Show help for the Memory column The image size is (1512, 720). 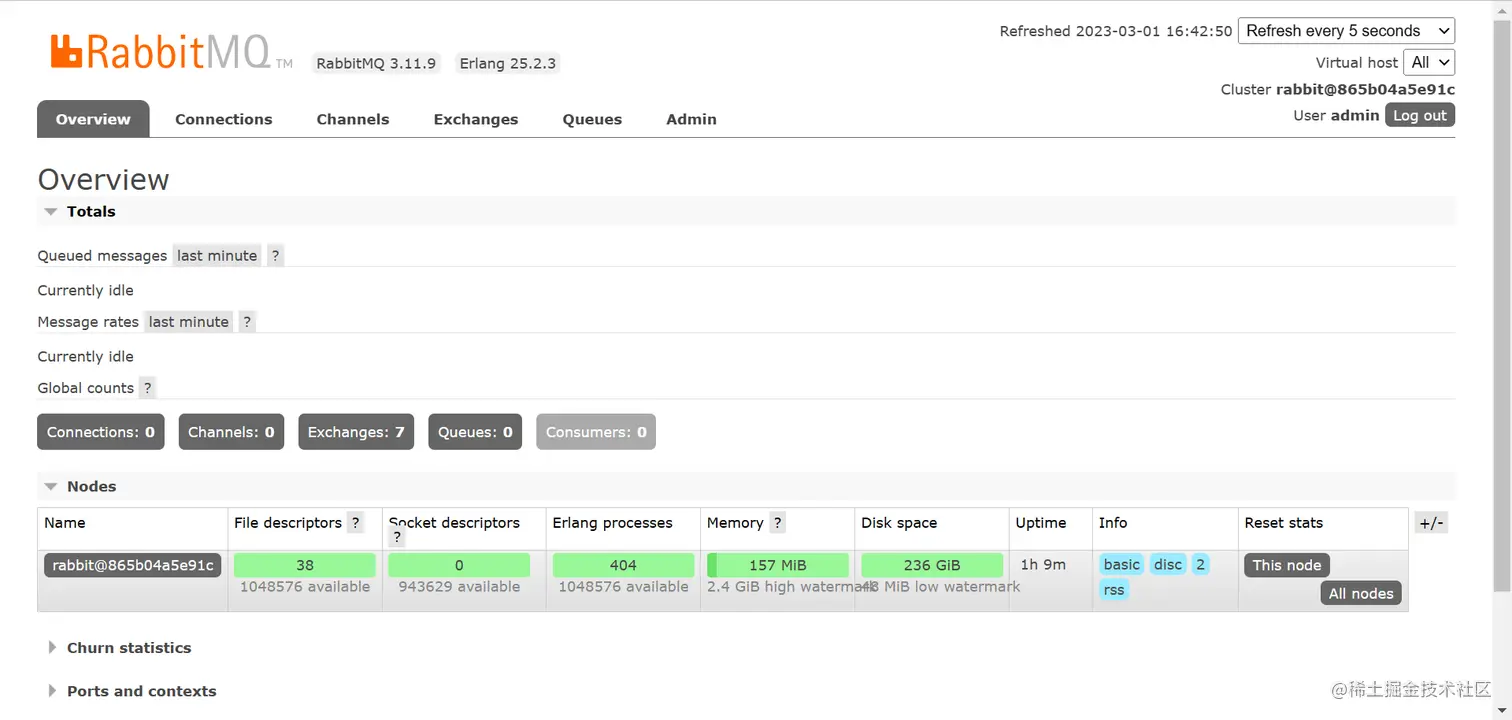pos(777,523)
